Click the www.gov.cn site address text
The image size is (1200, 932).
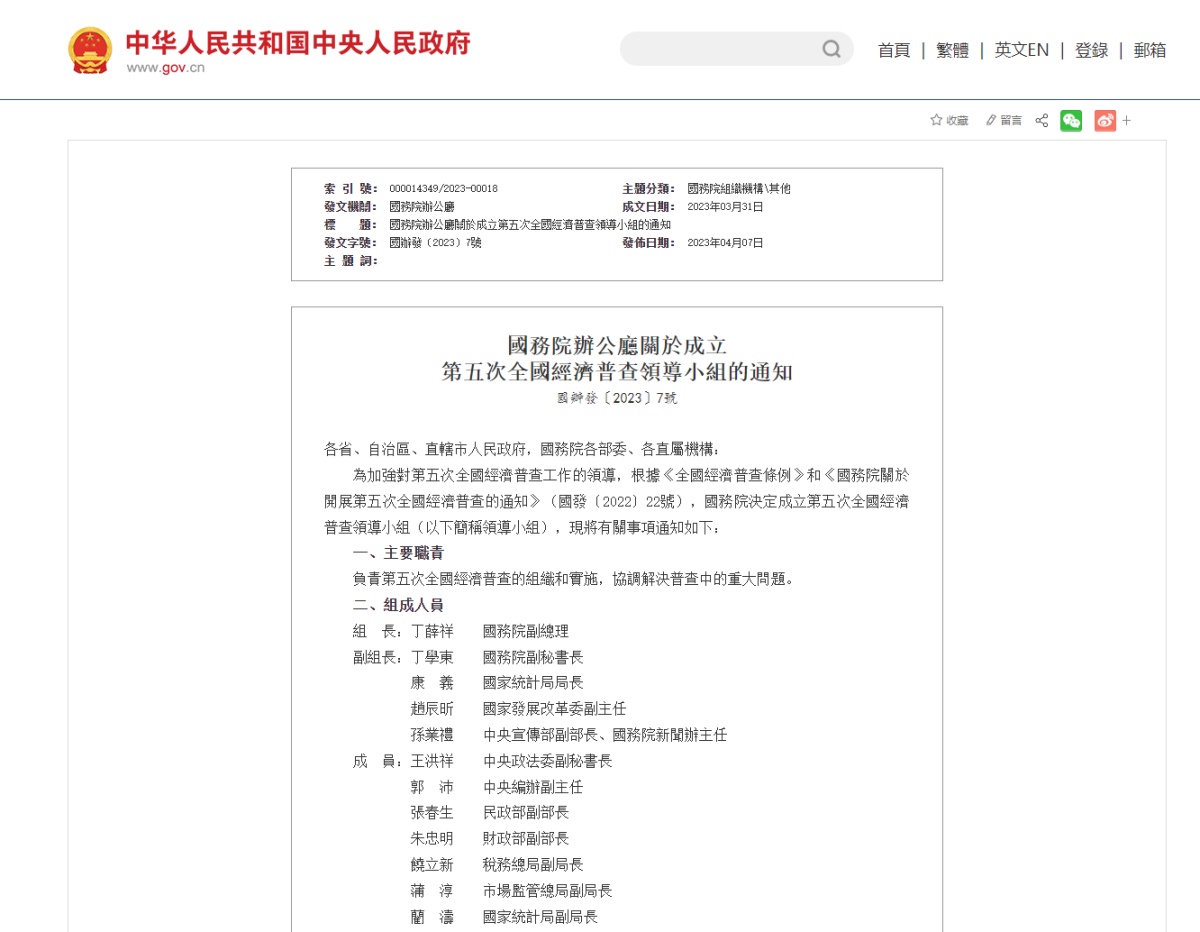pos(165,68)
